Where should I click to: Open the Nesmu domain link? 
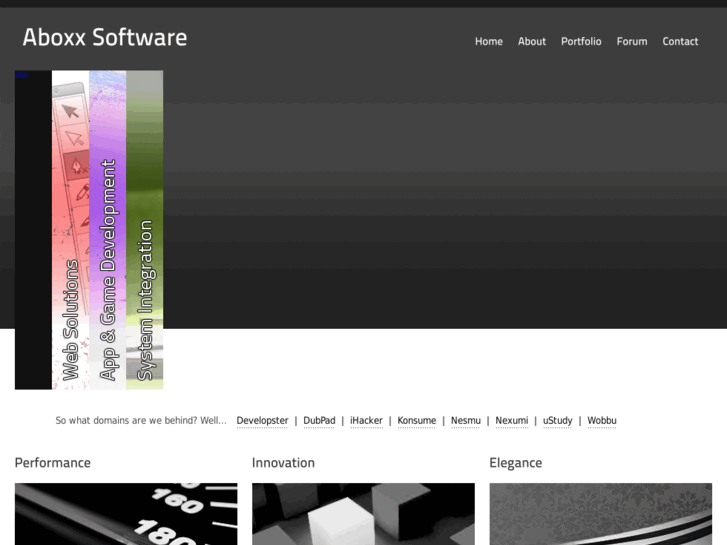coord(466,421)
